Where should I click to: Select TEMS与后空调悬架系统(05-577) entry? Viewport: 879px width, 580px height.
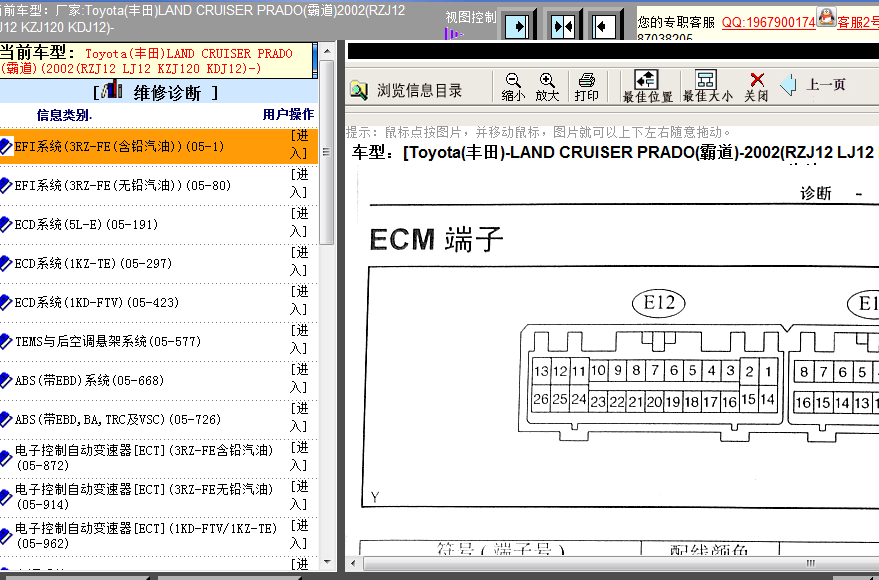(x=108, y=341)
